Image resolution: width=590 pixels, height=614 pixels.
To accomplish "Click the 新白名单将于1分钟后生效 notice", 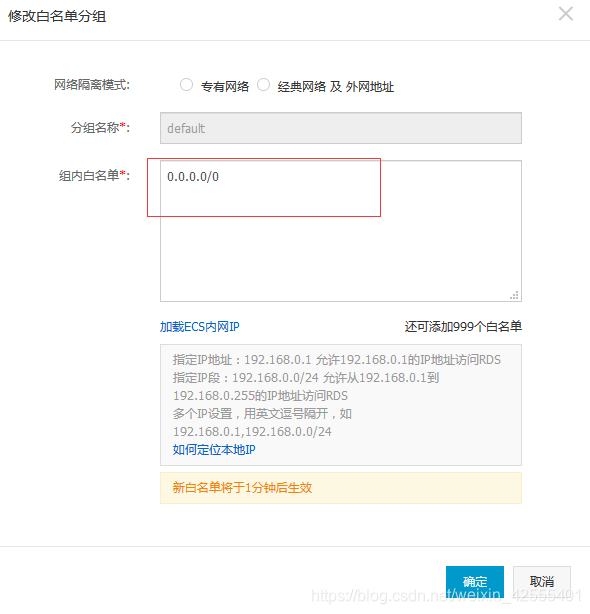I will (341, 488).
